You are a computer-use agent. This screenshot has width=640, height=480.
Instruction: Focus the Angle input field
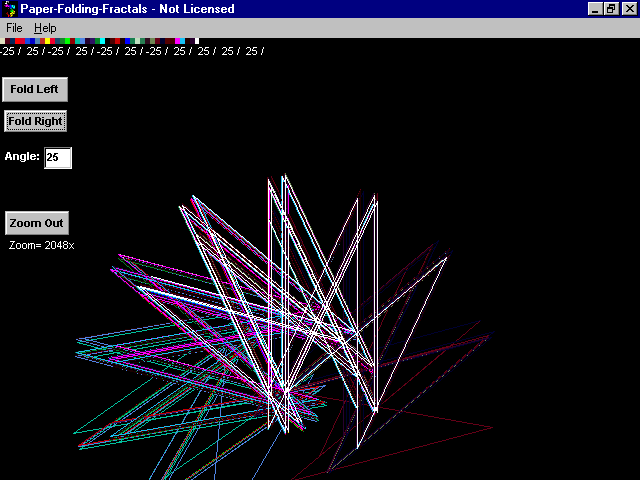58,158
